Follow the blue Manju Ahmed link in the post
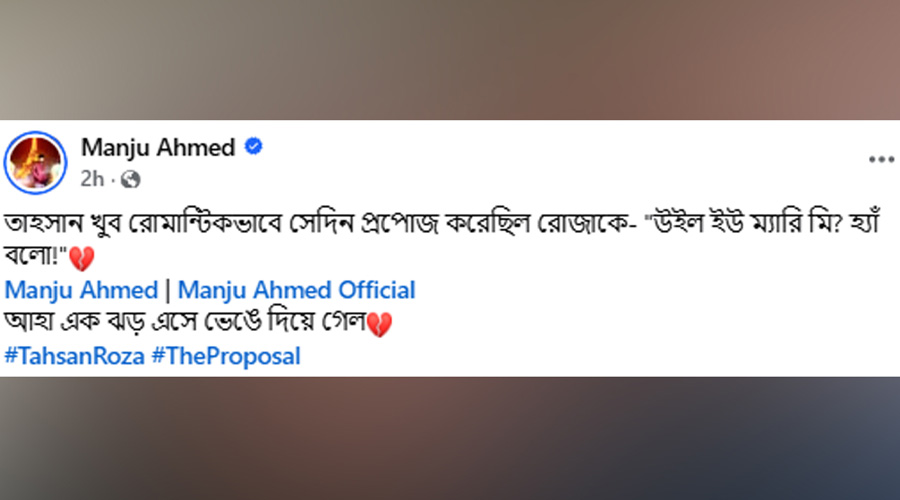The width and height of the screenshot is (900, 500). 82,291
